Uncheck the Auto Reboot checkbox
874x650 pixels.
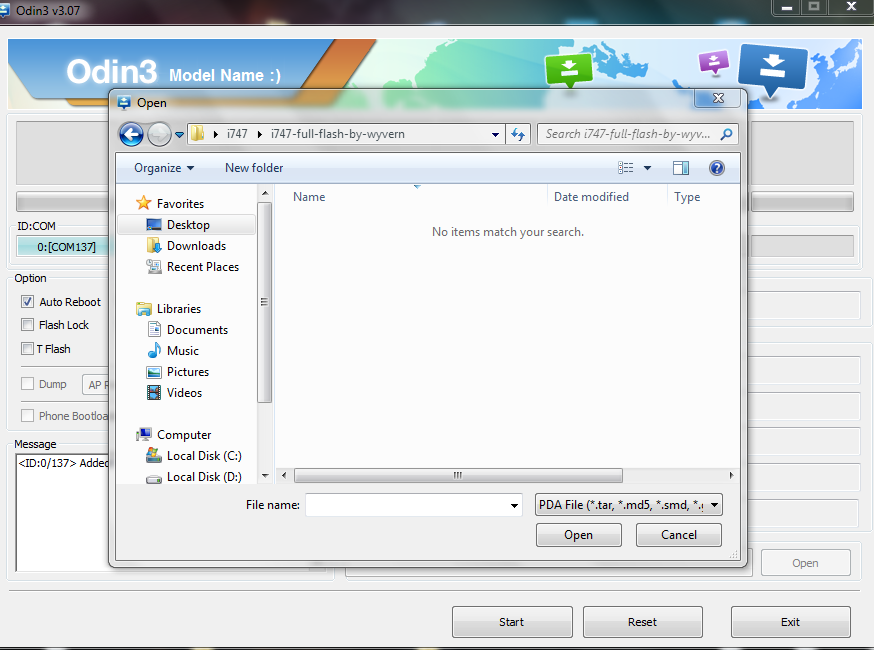(27, 302)
